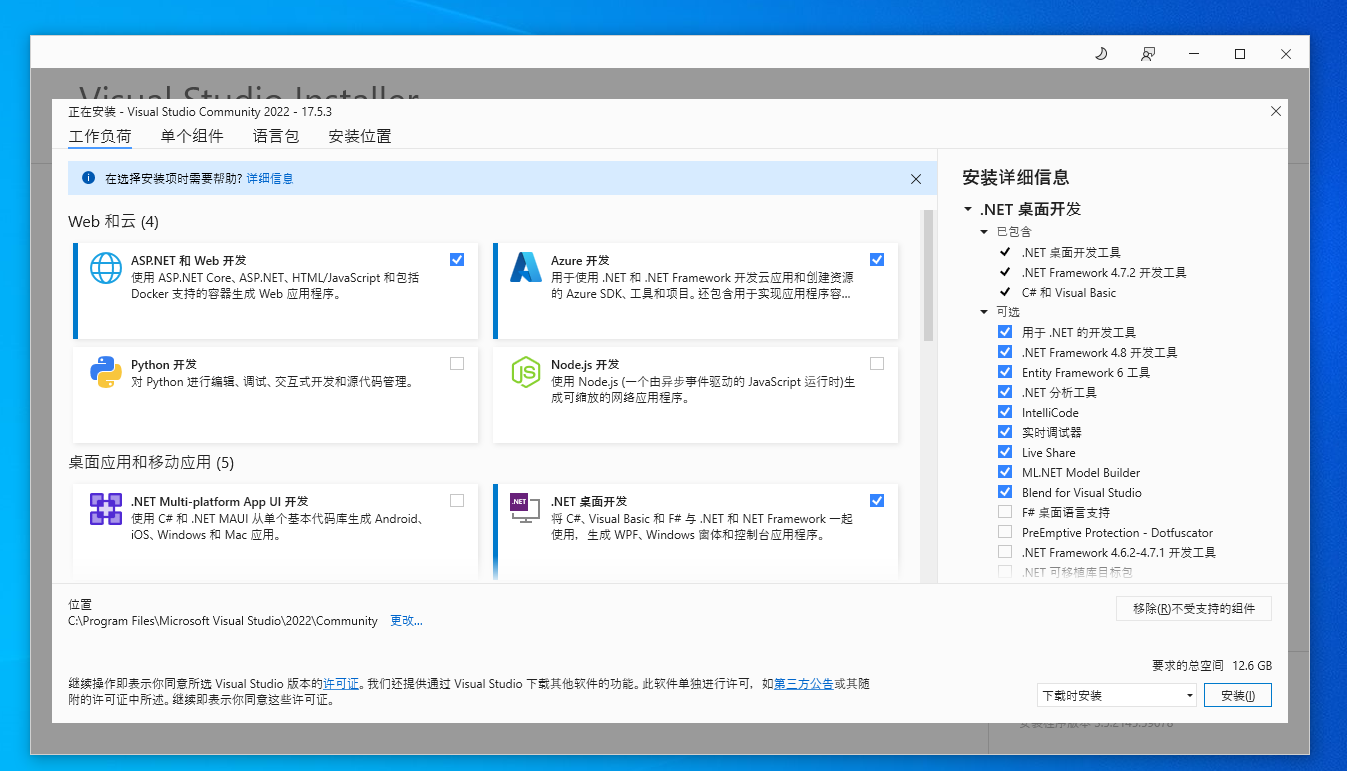
Task: Click the .NET 桌面开发 monitor icon
Action: tap(524, 509)
